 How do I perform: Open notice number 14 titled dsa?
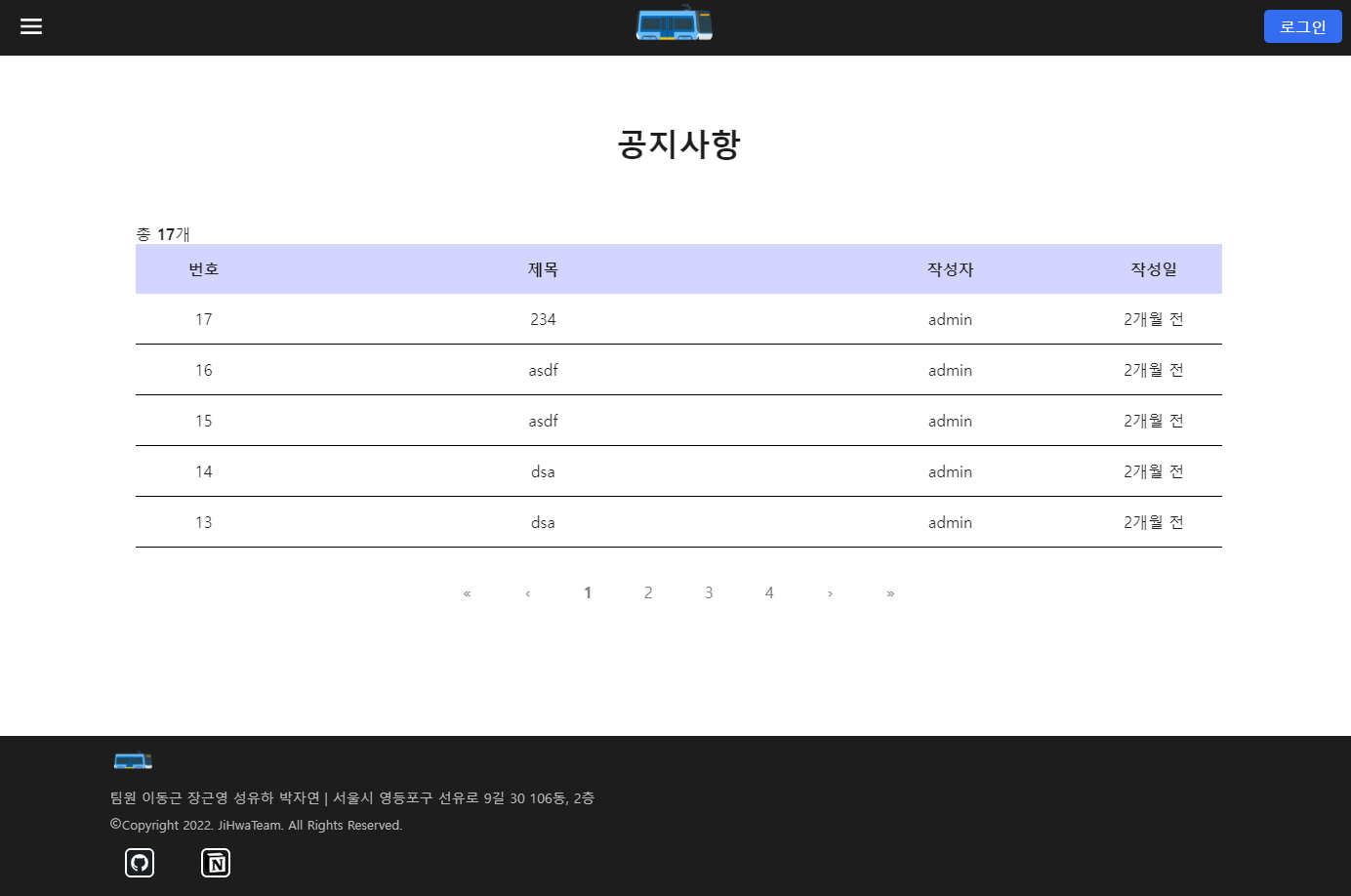pos(543,471)
